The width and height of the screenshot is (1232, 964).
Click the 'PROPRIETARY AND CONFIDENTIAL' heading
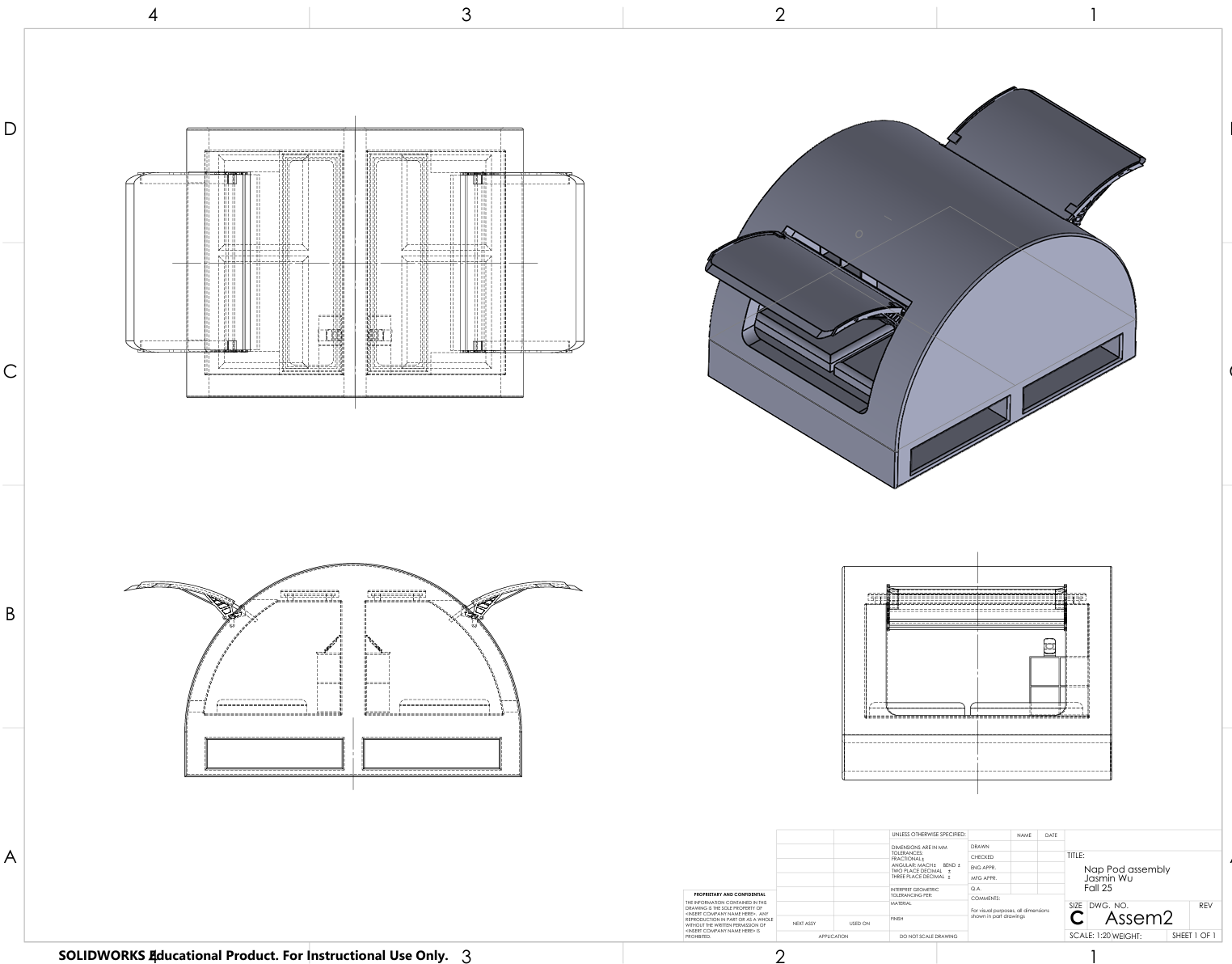click(730, 894)
